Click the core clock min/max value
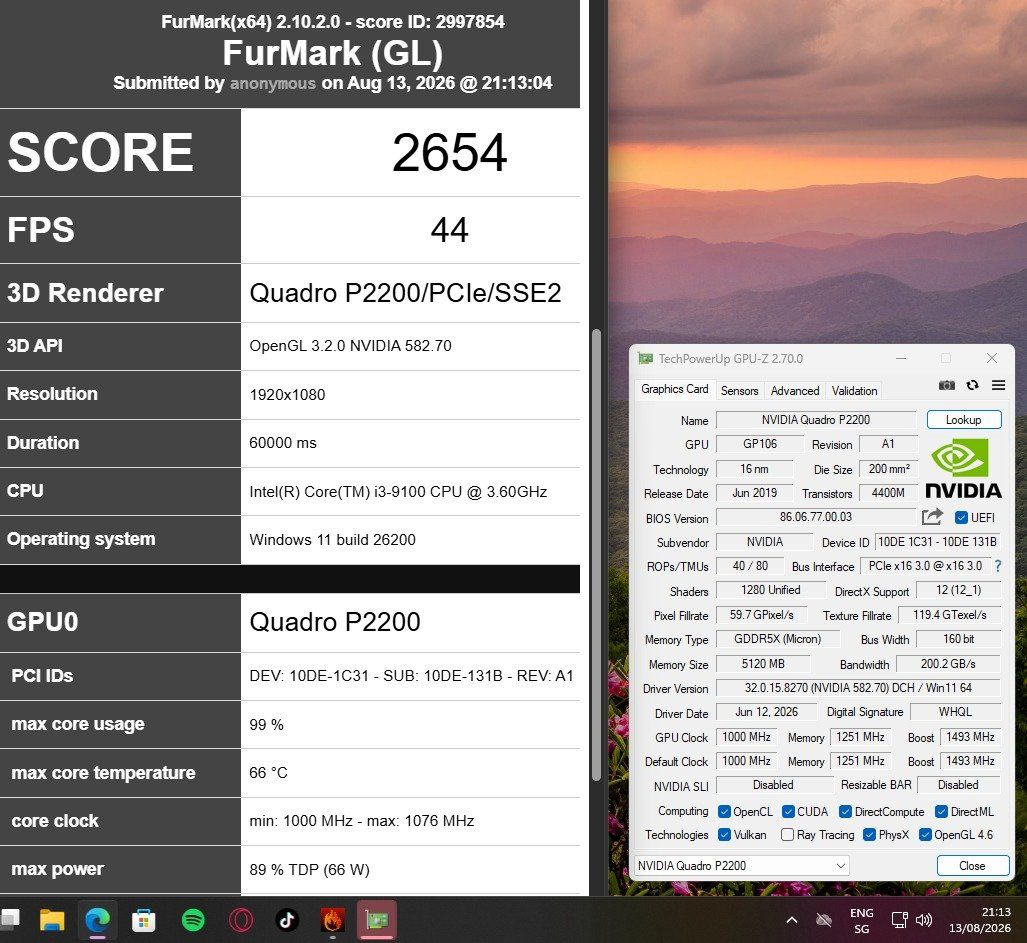This screenshot has height=943, width=1027. 362,821
